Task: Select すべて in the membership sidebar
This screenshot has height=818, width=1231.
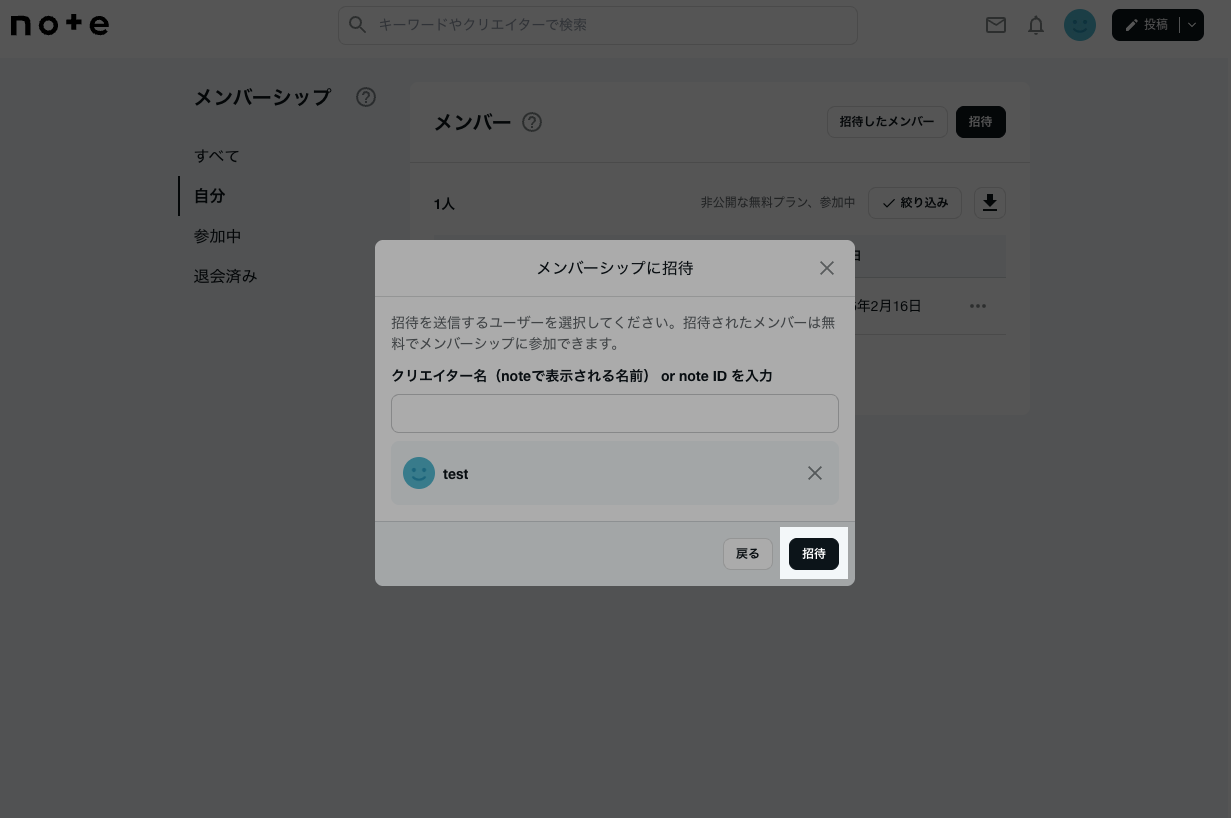Action: (x=216, y=156)
